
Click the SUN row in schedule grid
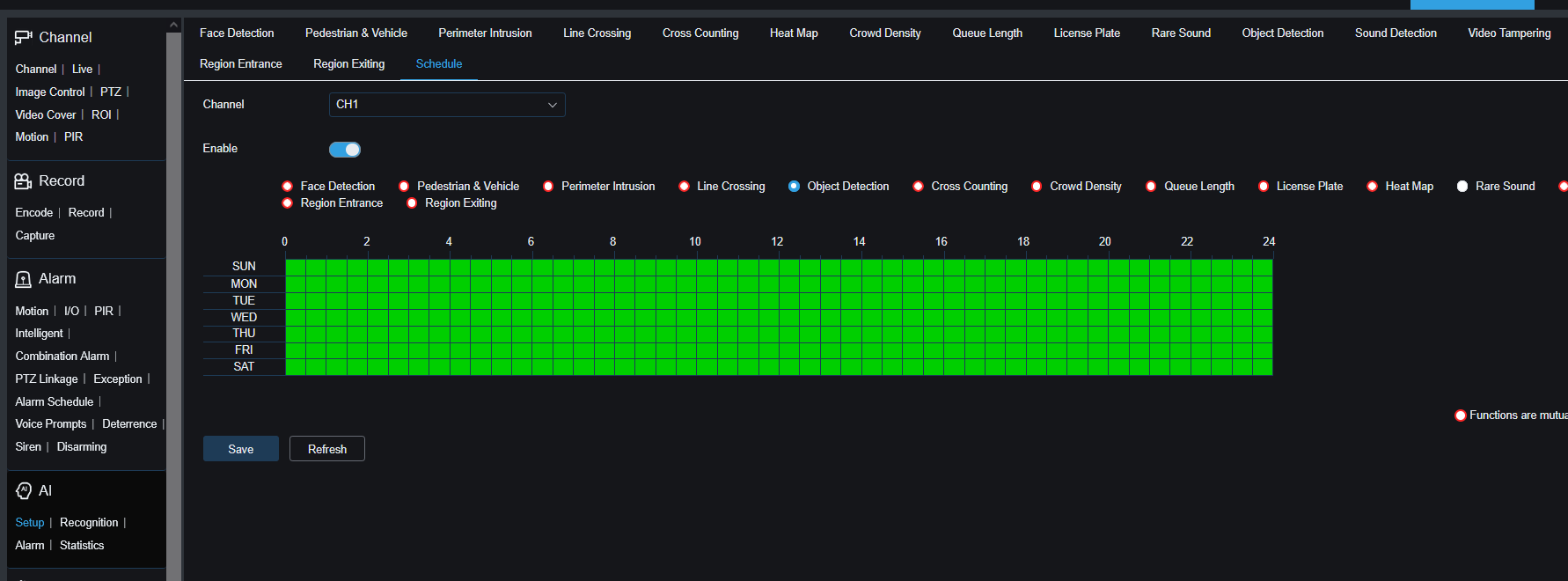(779, 267)
